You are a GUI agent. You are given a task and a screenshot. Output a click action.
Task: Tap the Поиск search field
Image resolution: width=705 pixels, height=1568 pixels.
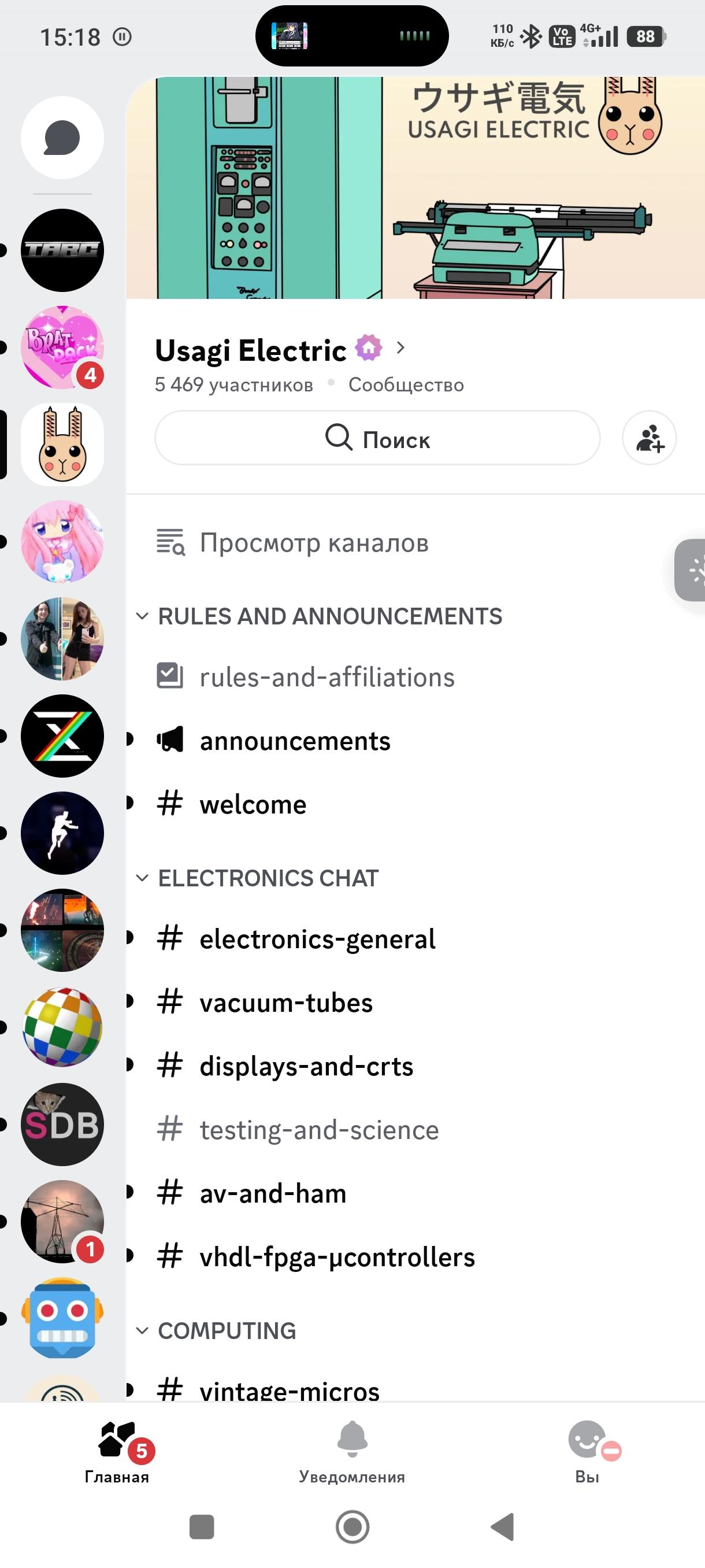point(377,438)
